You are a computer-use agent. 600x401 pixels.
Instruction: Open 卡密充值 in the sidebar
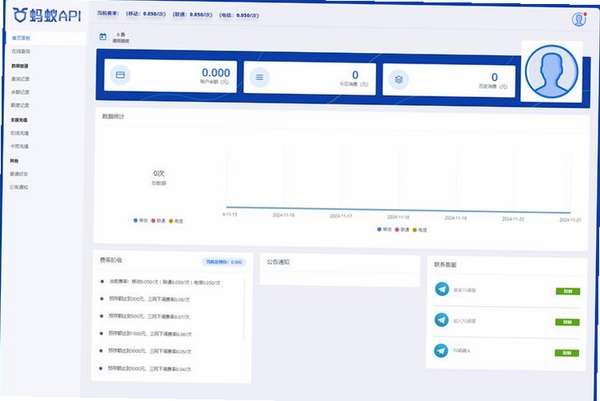20,146
